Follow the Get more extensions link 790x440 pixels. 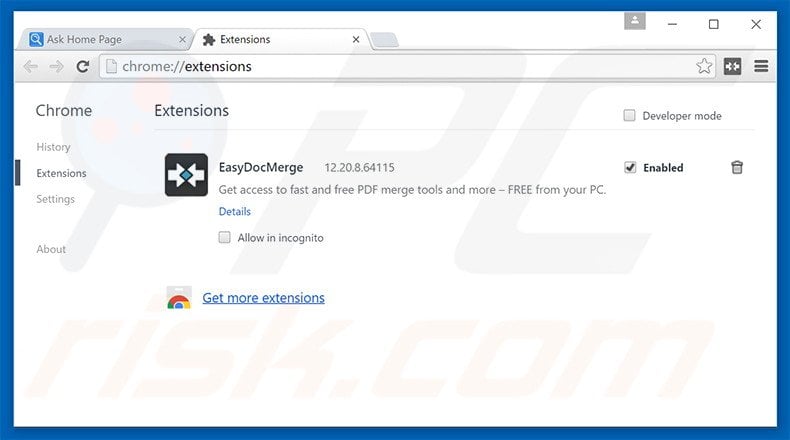coord(264,298)
